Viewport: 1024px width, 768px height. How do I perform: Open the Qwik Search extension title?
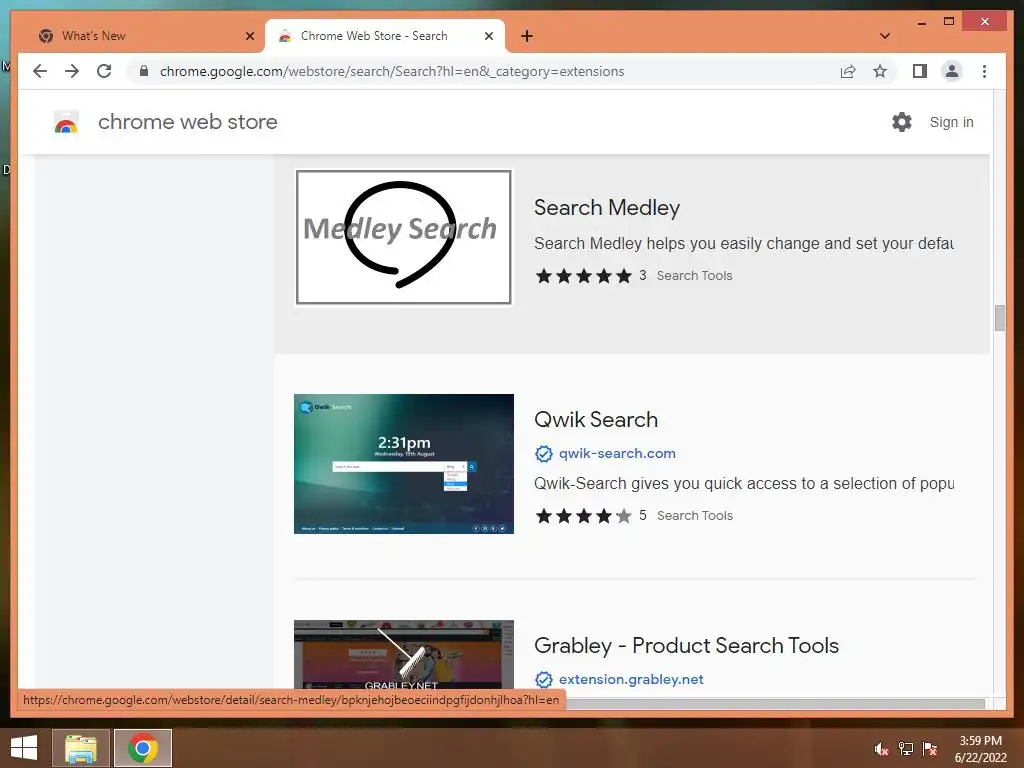pos(596,419)
